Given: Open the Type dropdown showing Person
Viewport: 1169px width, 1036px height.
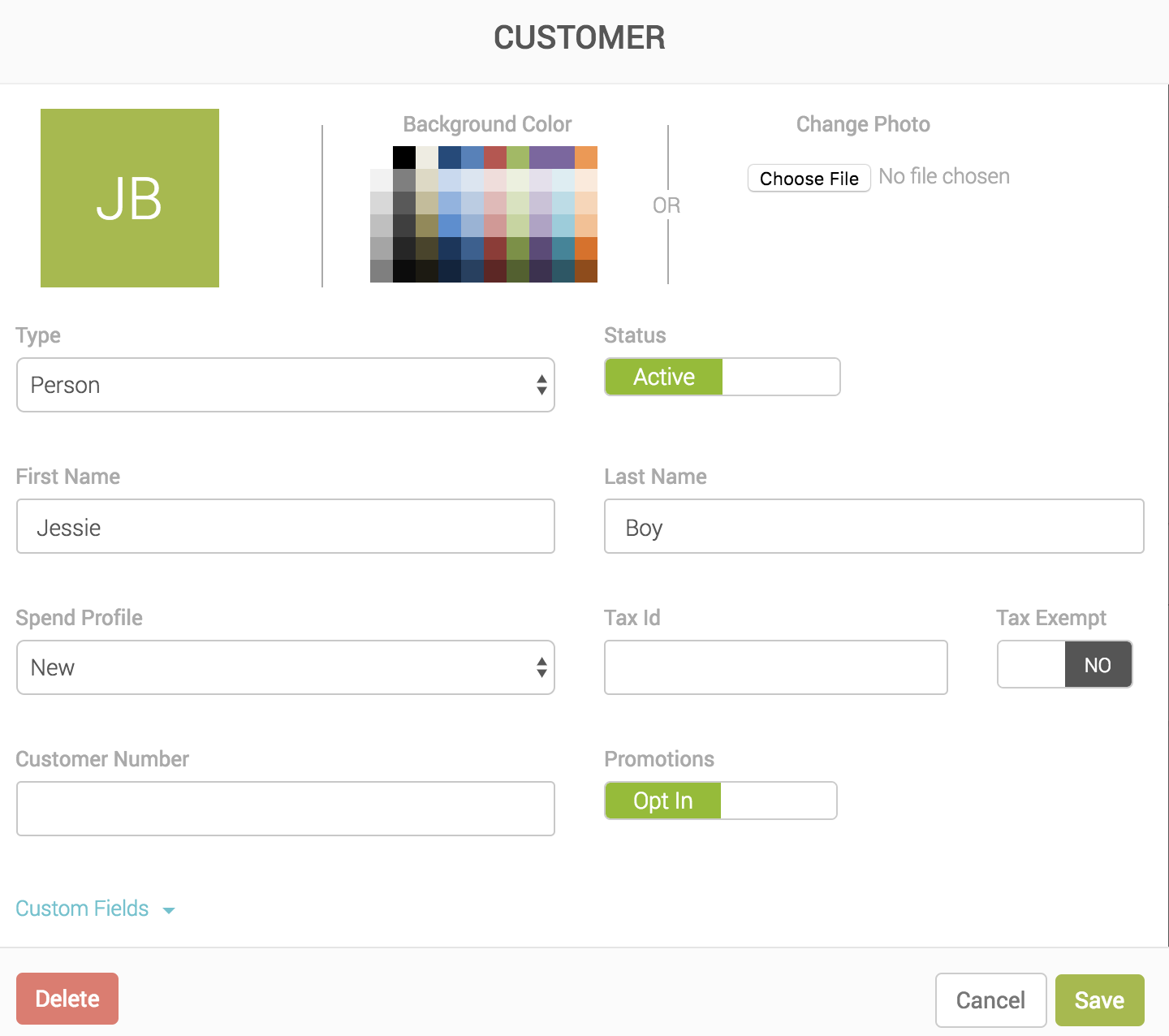Looking at the screenshot, I should coord(286,385).
